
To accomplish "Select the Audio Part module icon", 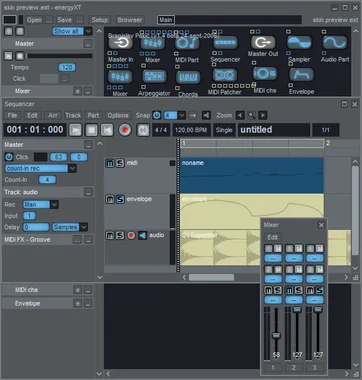I will click(x=334, y=42).
